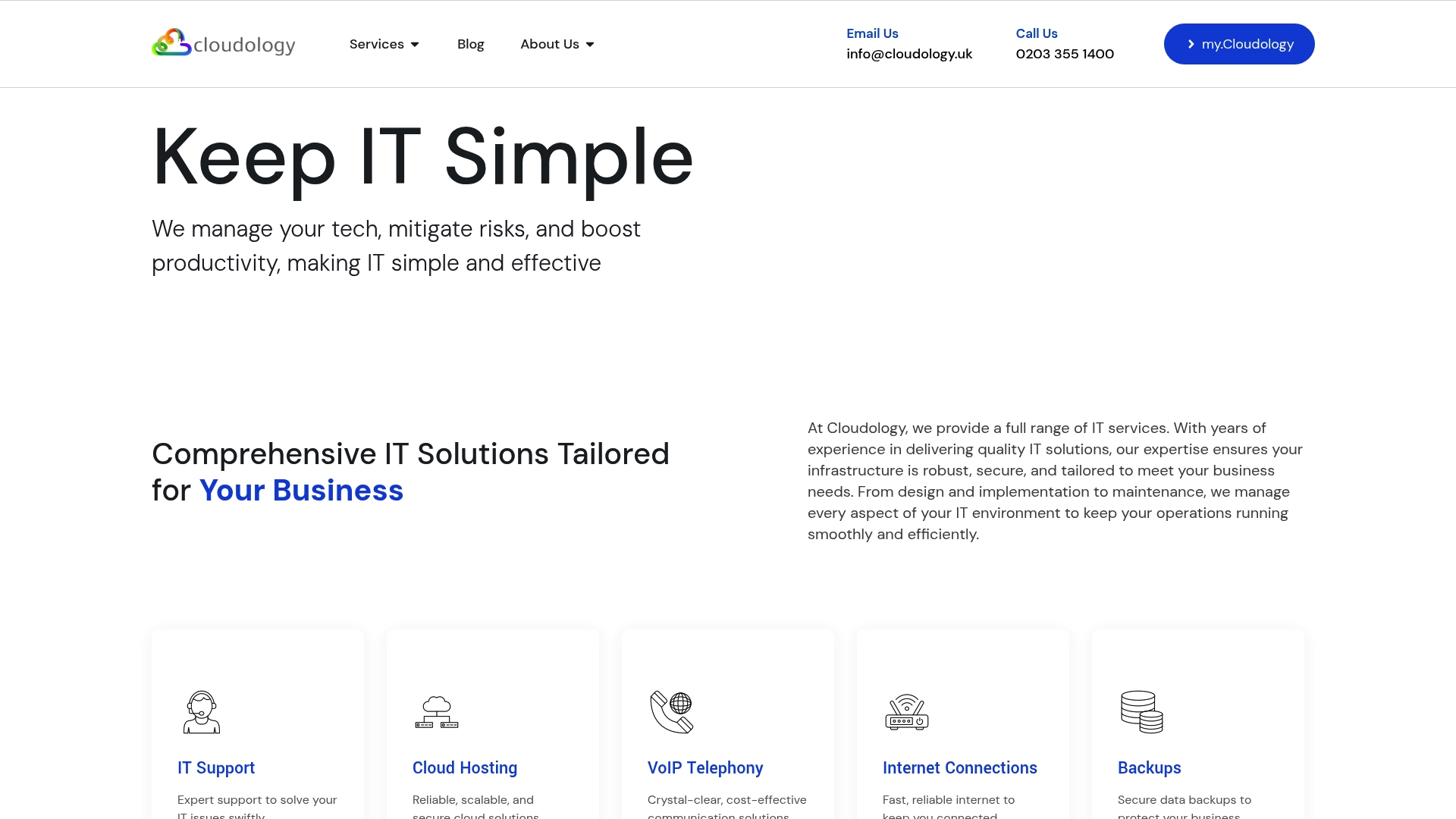The image size is (1456, 819).
Task: Click the chevron arrow in my.Cloudology button
Action: click(x=1191, y=44)
